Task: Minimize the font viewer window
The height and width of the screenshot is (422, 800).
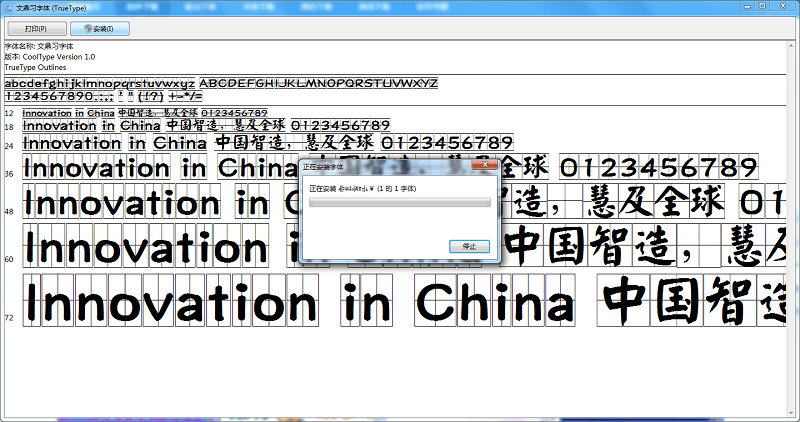Action: (x=747, y=6)
